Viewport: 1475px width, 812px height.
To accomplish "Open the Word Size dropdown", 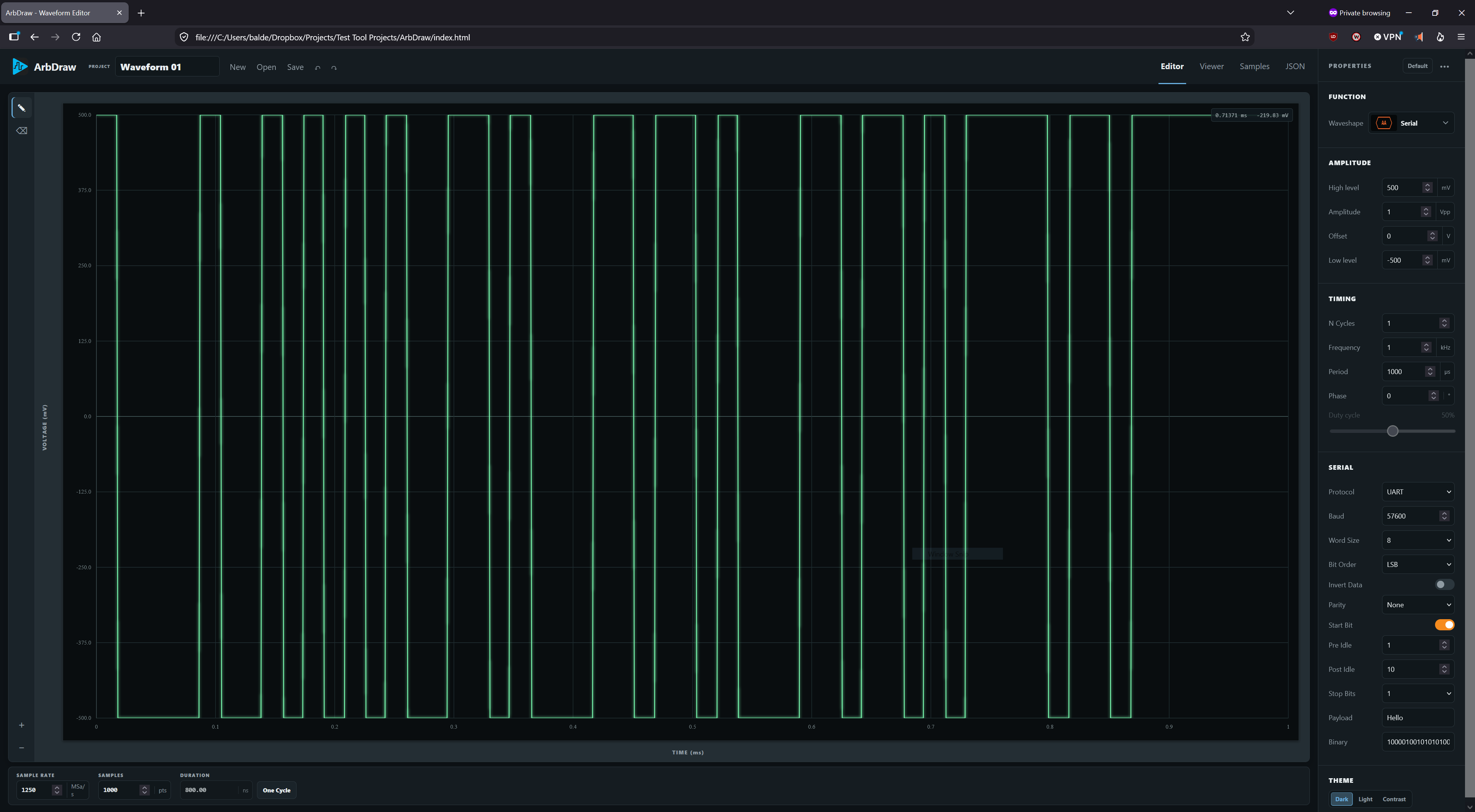I will point(1418,540).
